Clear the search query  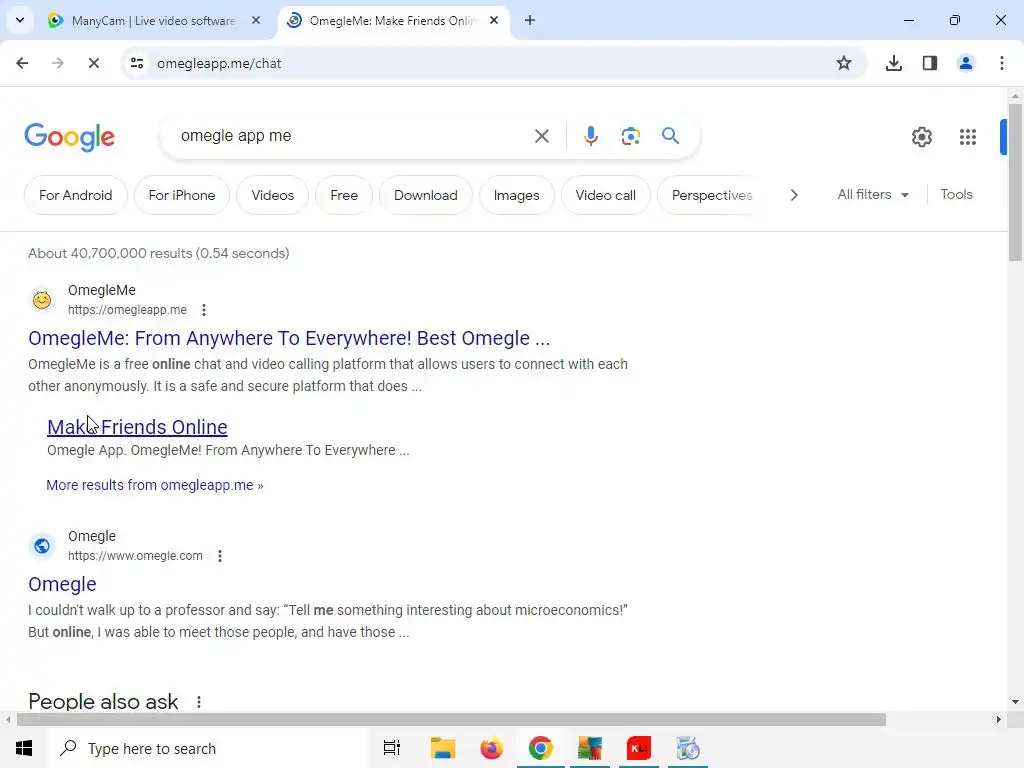(x=541, y=136)
